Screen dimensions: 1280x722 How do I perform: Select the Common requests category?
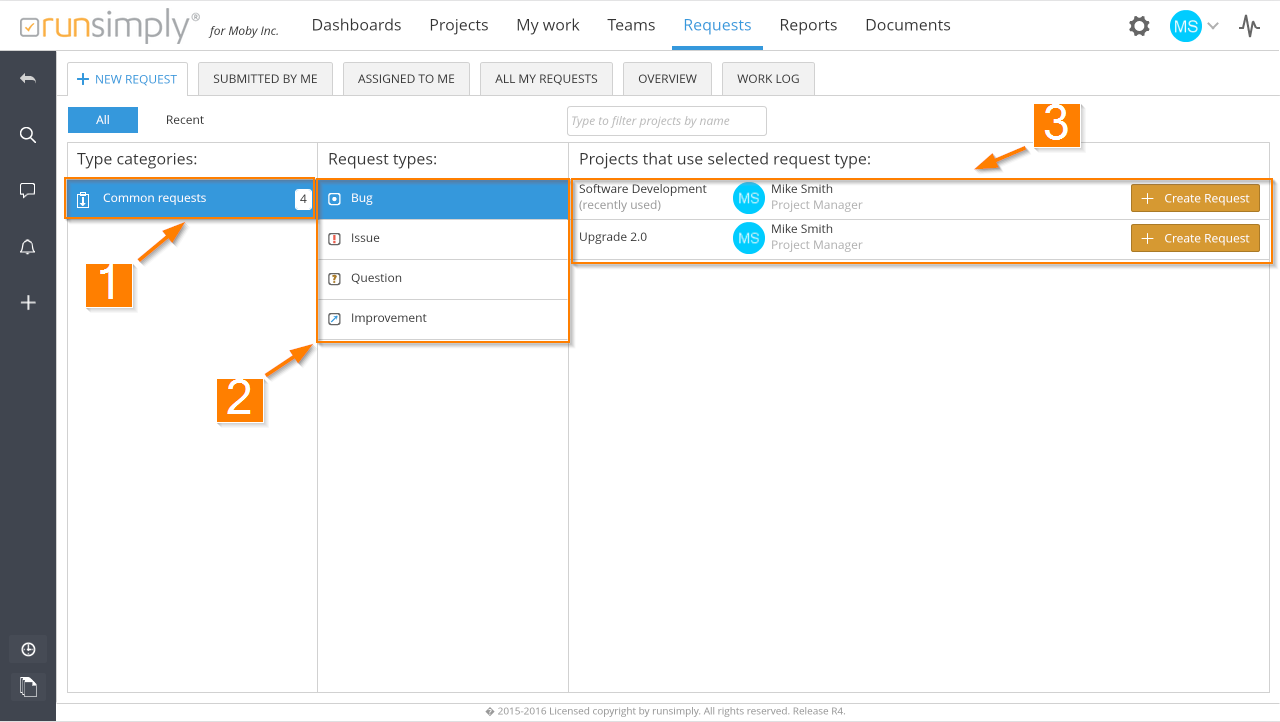click(190, 199)
